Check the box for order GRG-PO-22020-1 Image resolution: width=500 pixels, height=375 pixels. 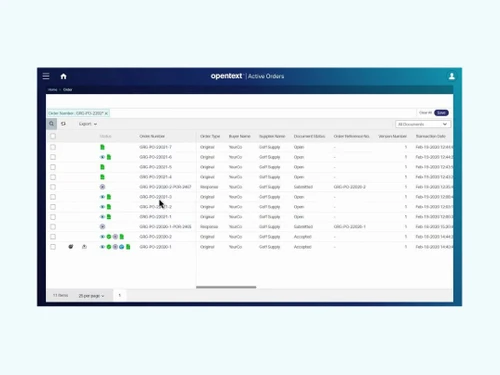click(53, 247)
